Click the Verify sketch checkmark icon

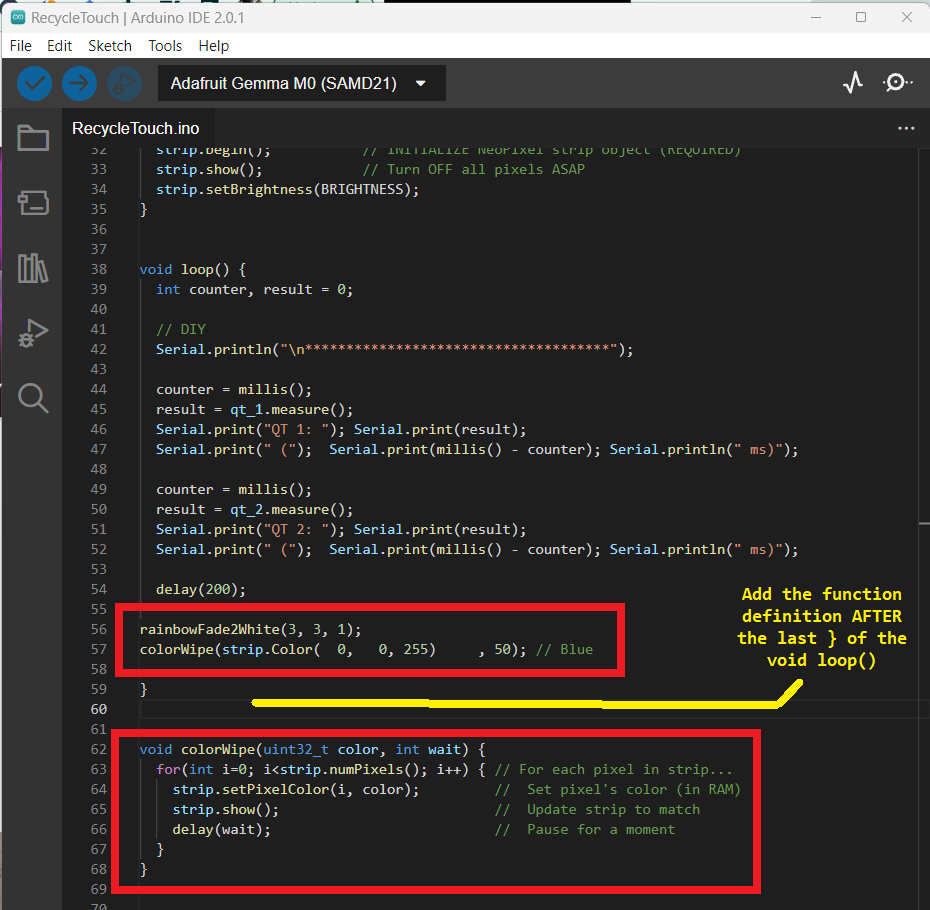pyautogui.click(x=33, y=83)
